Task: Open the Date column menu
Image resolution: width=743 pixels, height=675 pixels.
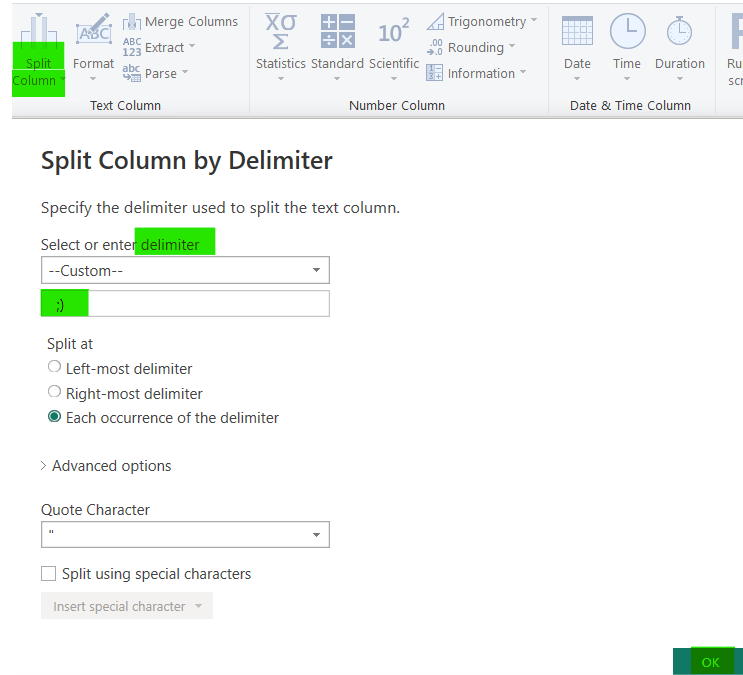Action: click(577, 47)
